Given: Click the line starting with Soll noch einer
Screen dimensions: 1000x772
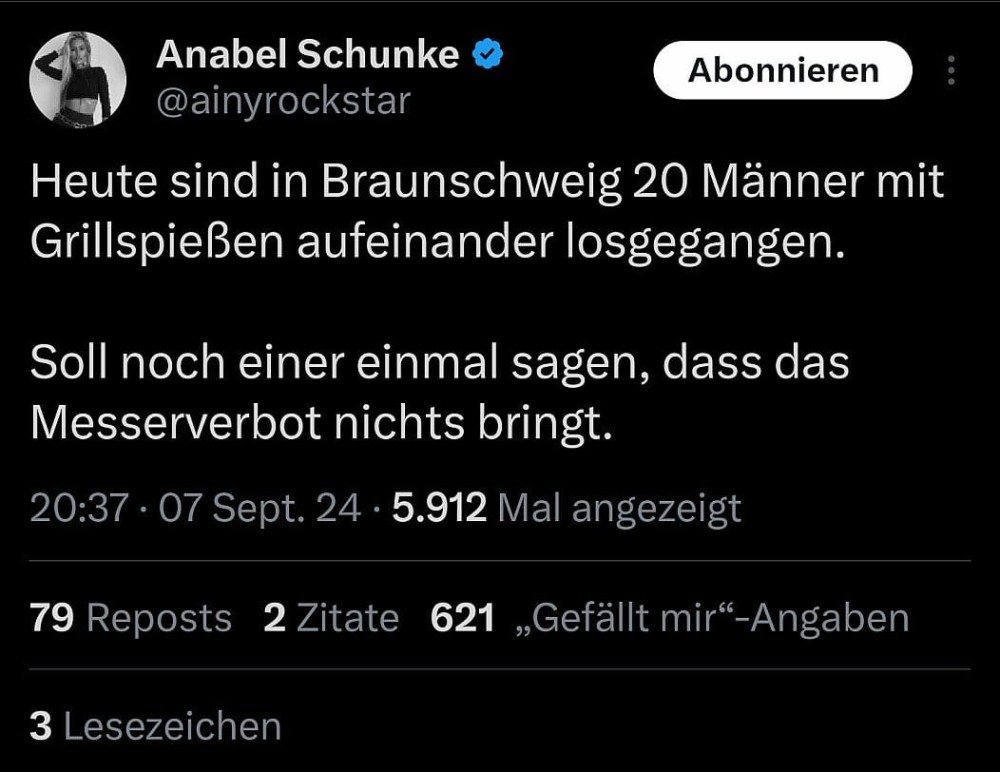Looking at the screenshot, I should 440,364.
